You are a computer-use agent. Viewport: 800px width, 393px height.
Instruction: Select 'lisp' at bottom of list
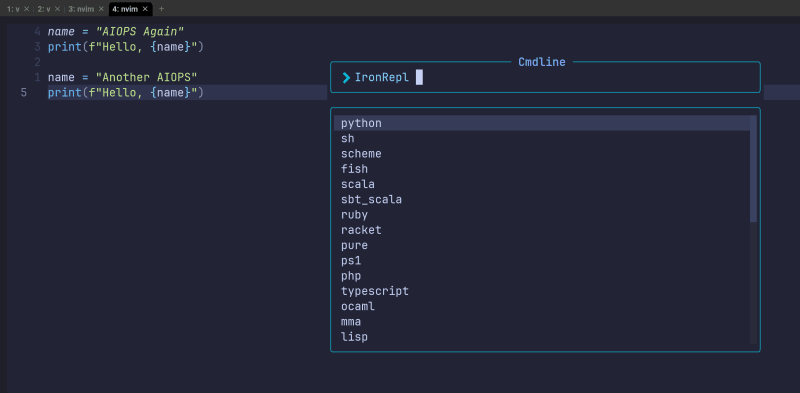(x=542, y=337)
